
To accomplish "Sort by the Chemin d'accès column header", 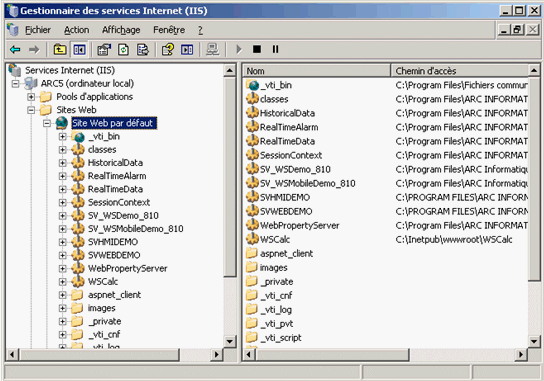I will coord(460,71).
